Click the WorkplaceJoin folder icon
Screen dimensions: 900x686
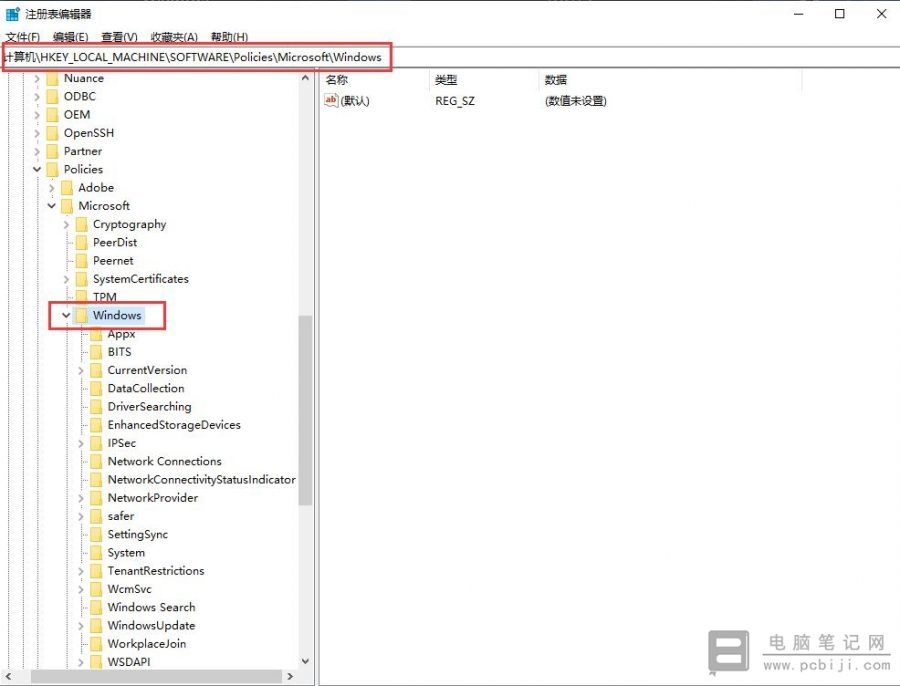coord(96,644)
